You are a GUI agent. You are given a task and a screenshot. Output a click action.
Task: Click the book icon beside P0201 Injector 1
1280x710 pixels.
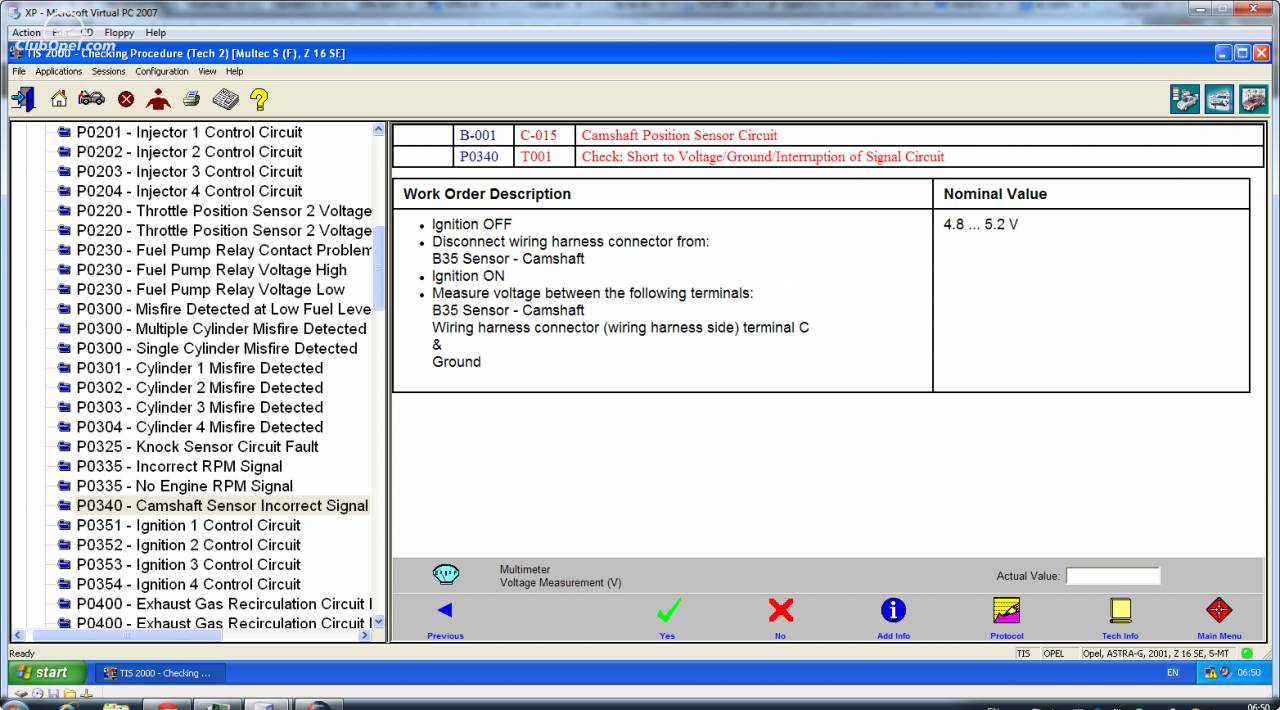tap(65, 132)
